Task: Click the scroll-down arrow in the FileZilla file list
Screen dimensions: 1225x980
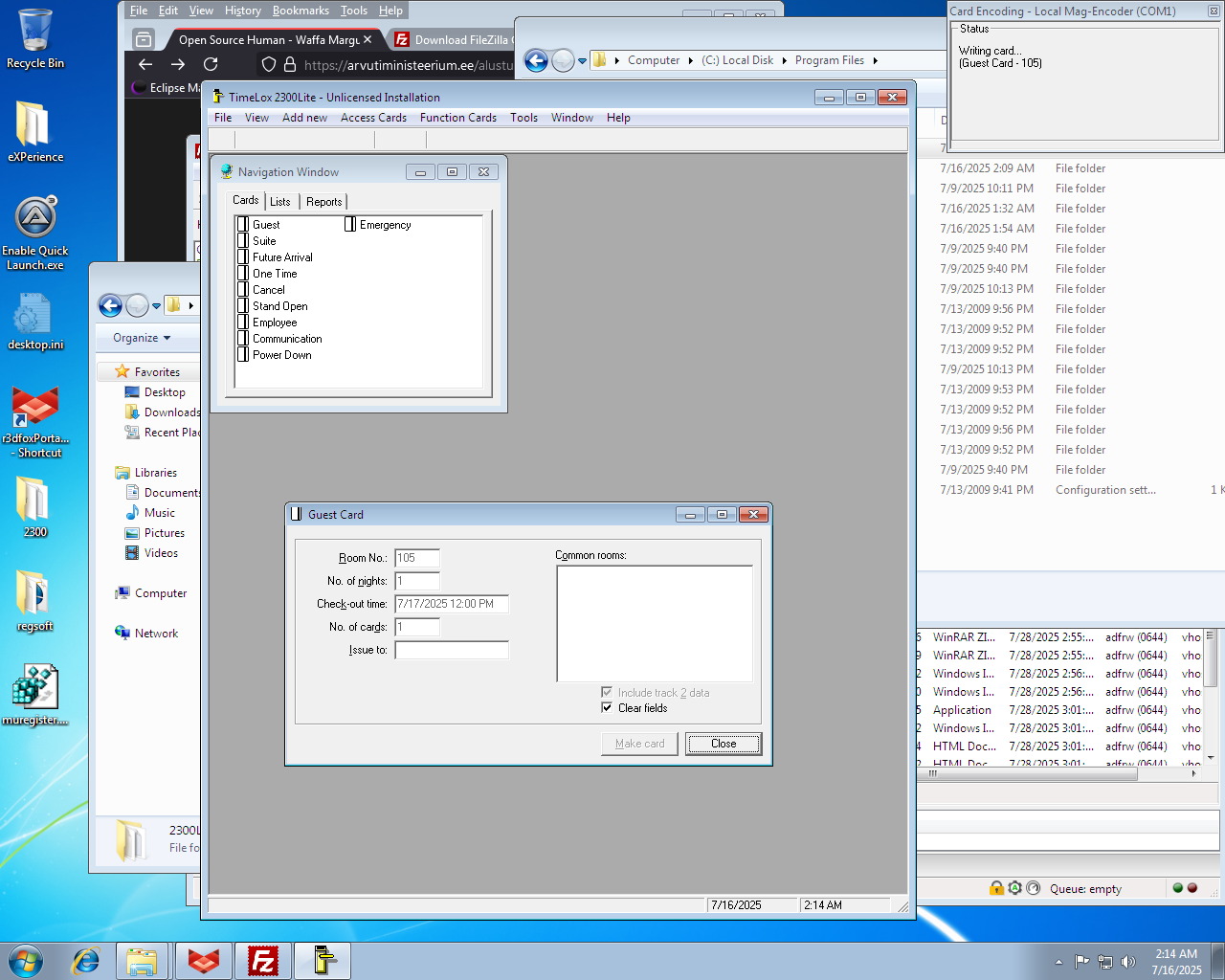Action: [x=1211, y=757]
